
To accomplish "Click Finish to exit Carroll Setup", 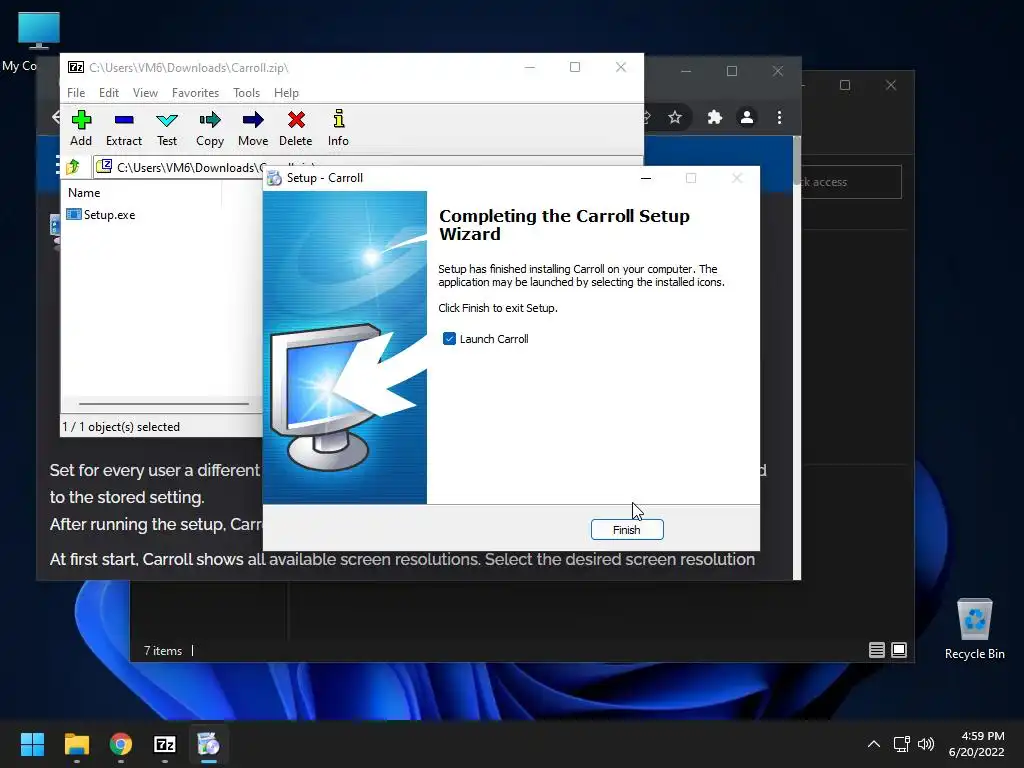I will tap(627, 530).
